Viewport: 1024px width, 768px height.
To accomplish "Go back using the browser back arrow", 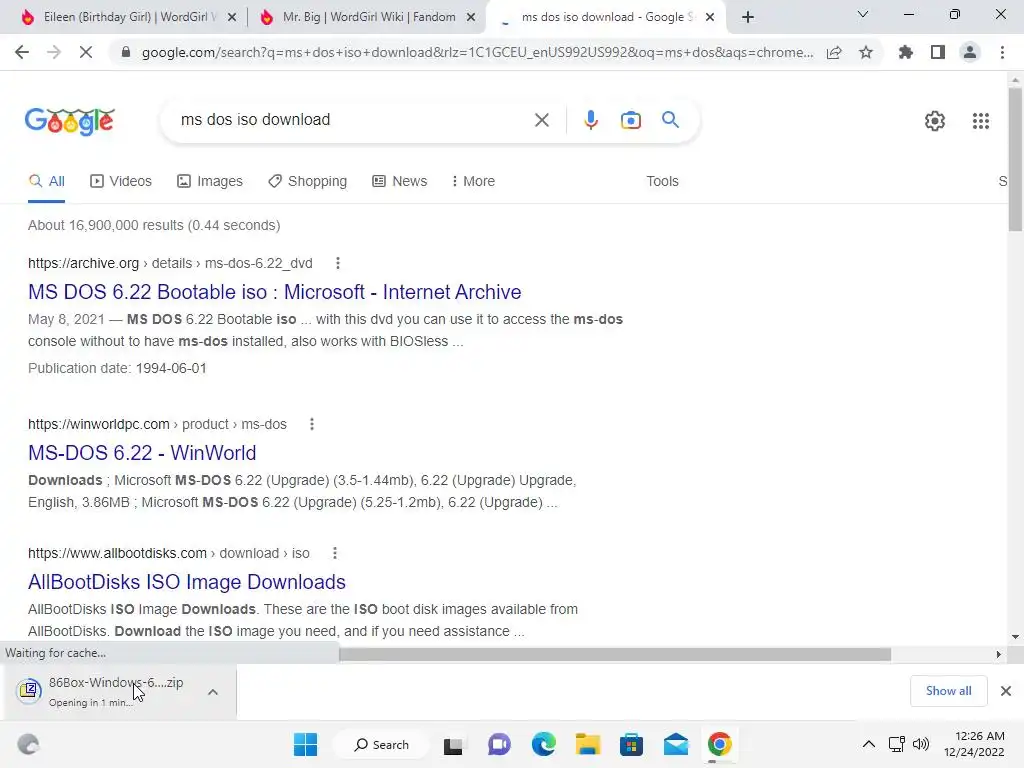I will pos(22,52).
